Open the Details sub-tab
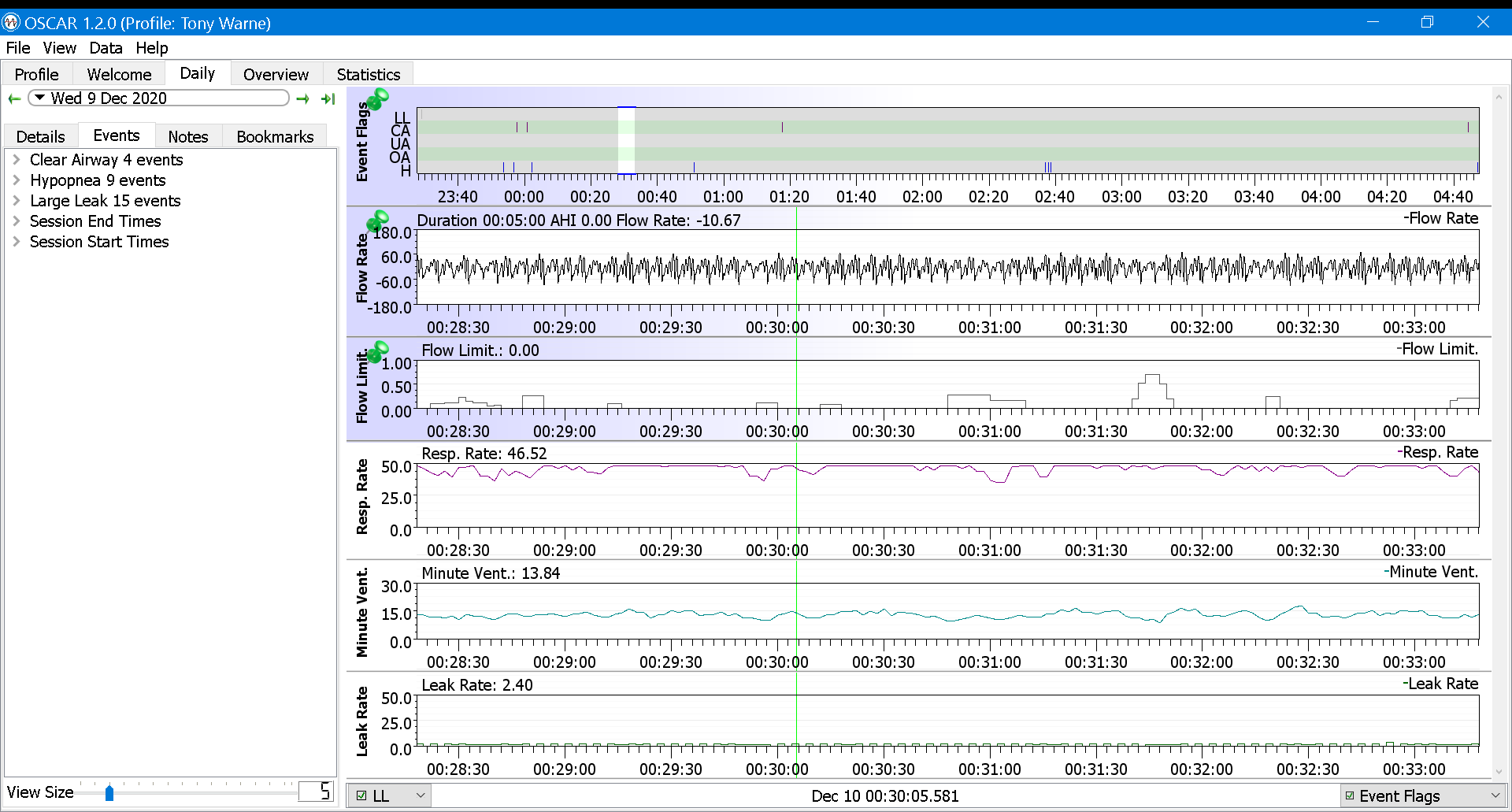 click(41, 136)
